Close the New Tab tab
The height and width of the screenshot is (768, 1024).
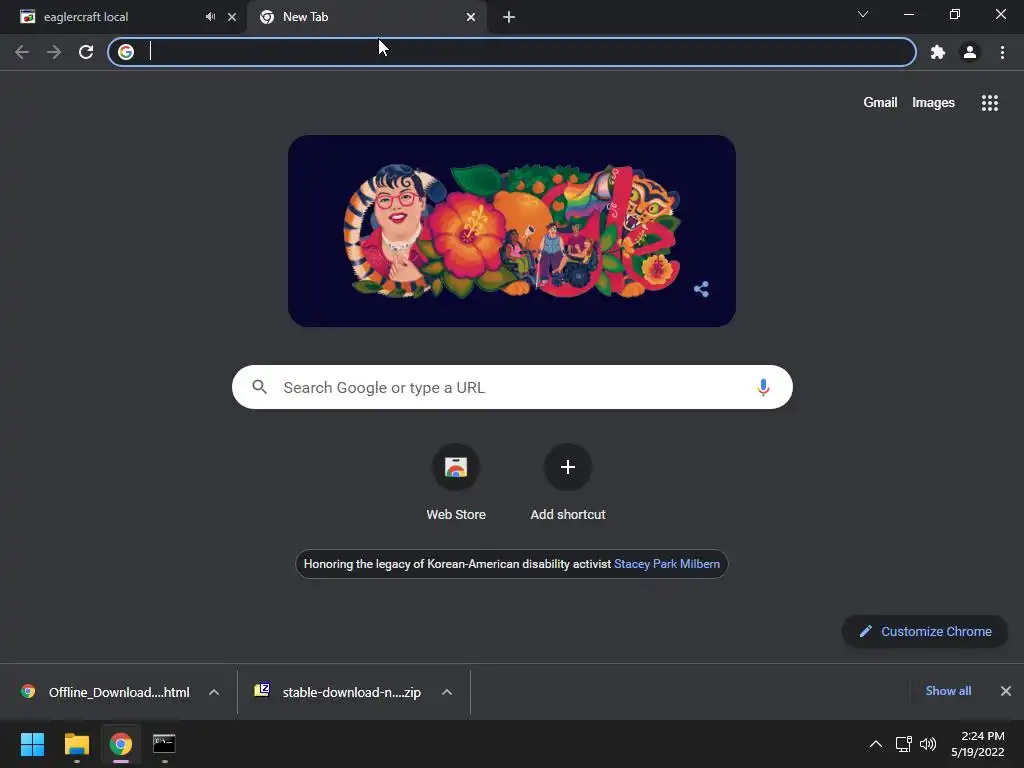coord(471,17)
